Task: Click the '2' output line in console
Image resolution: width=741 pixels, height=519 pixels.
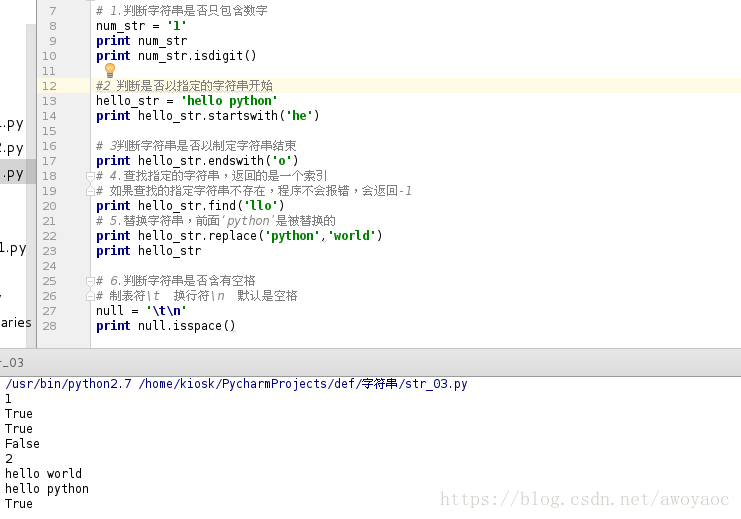Action: point(9,459)
